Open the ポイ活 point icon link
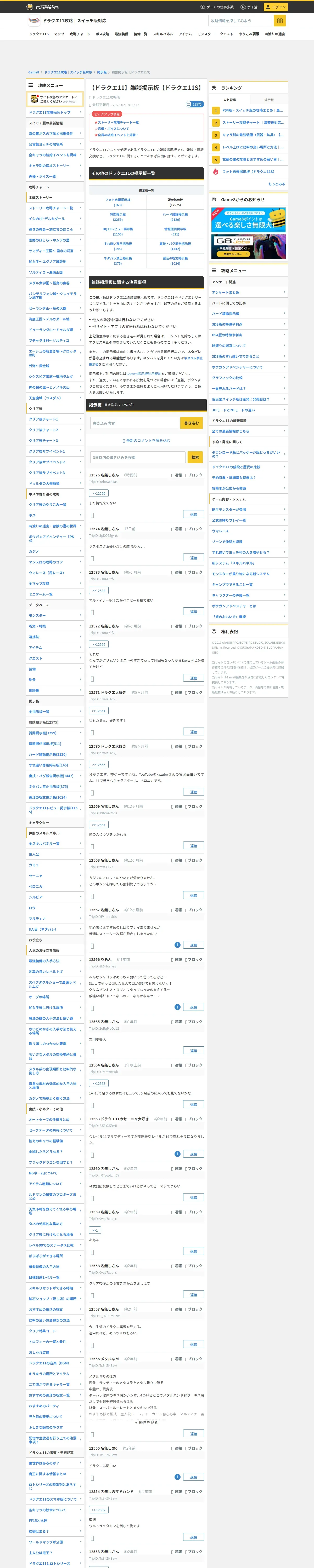 tap(249, 7)
